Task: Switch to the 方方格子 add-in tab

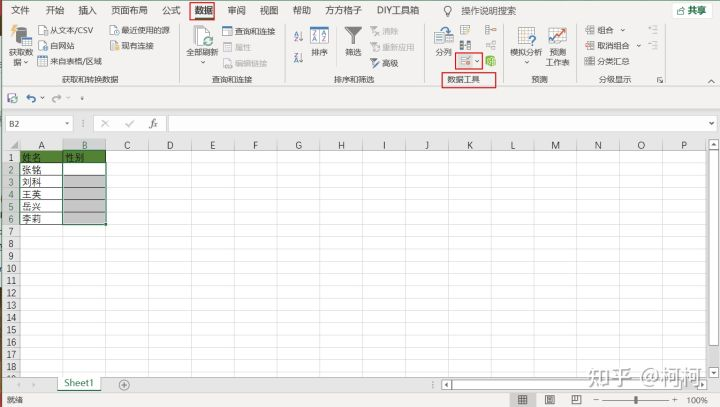Action: point(343,10)
